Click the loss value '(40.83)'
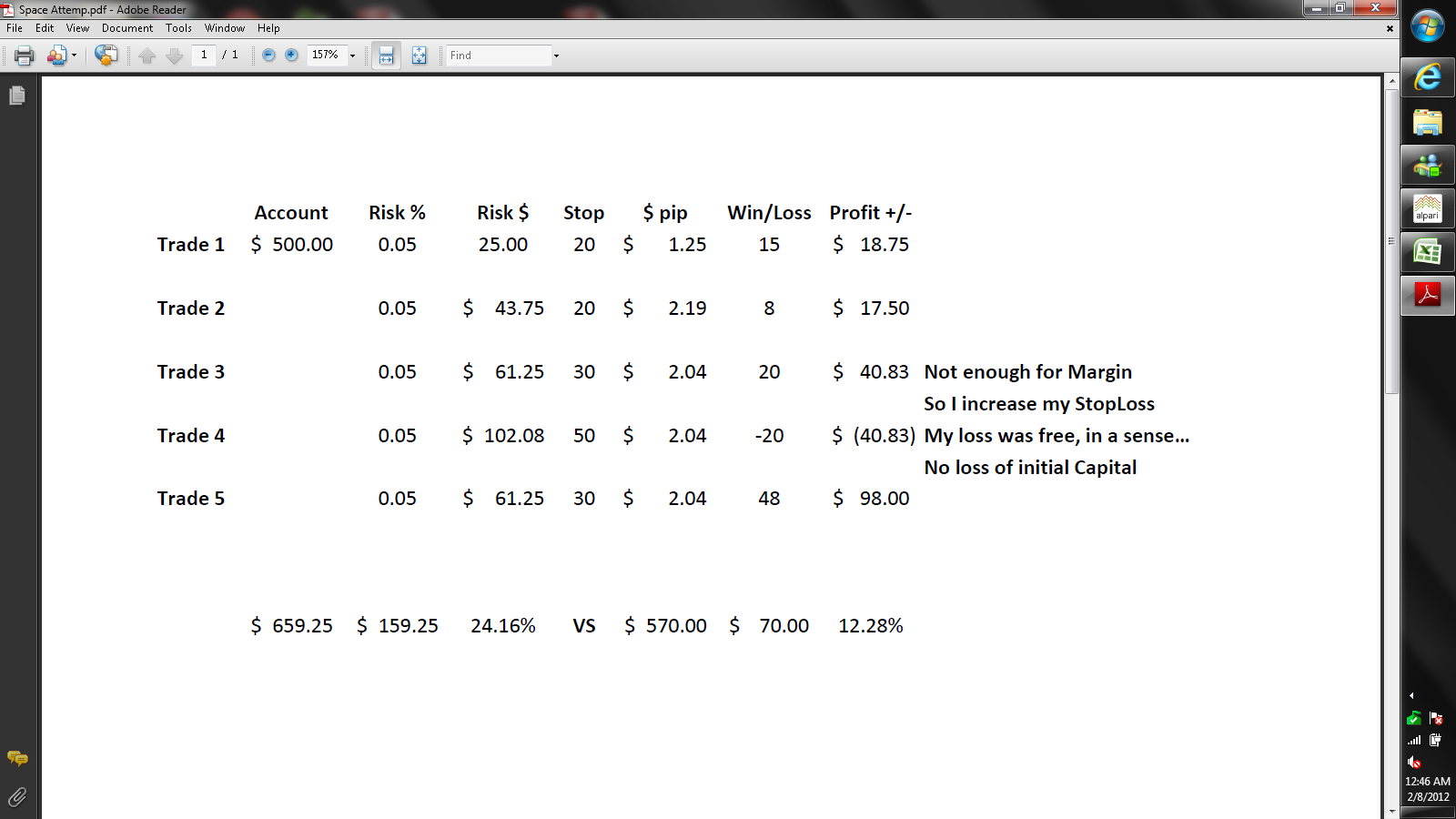 click(885, 436)
